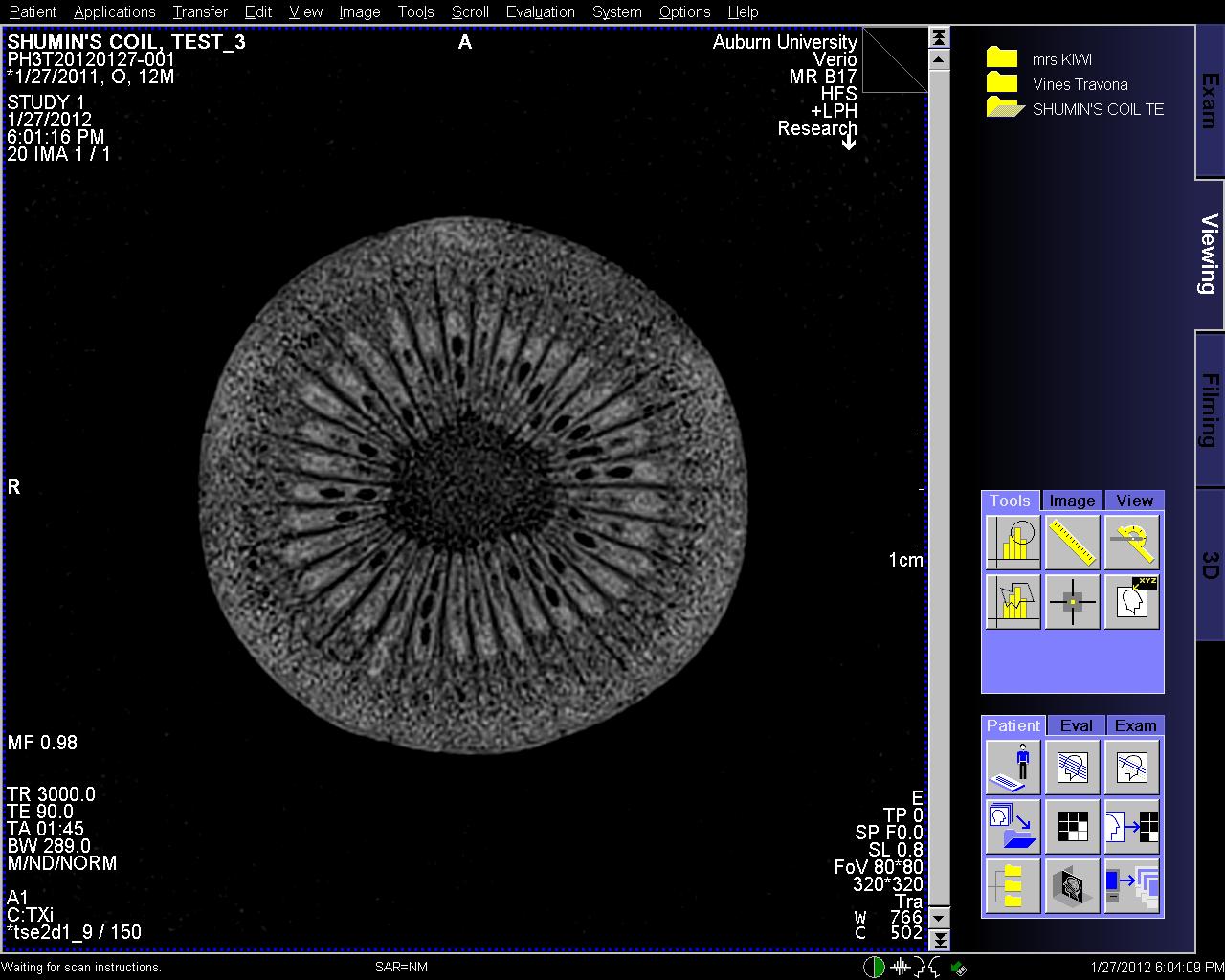Select the Image subtask tab
The width and height of the screenshot is (1225, 980).
coord(1072,501)
